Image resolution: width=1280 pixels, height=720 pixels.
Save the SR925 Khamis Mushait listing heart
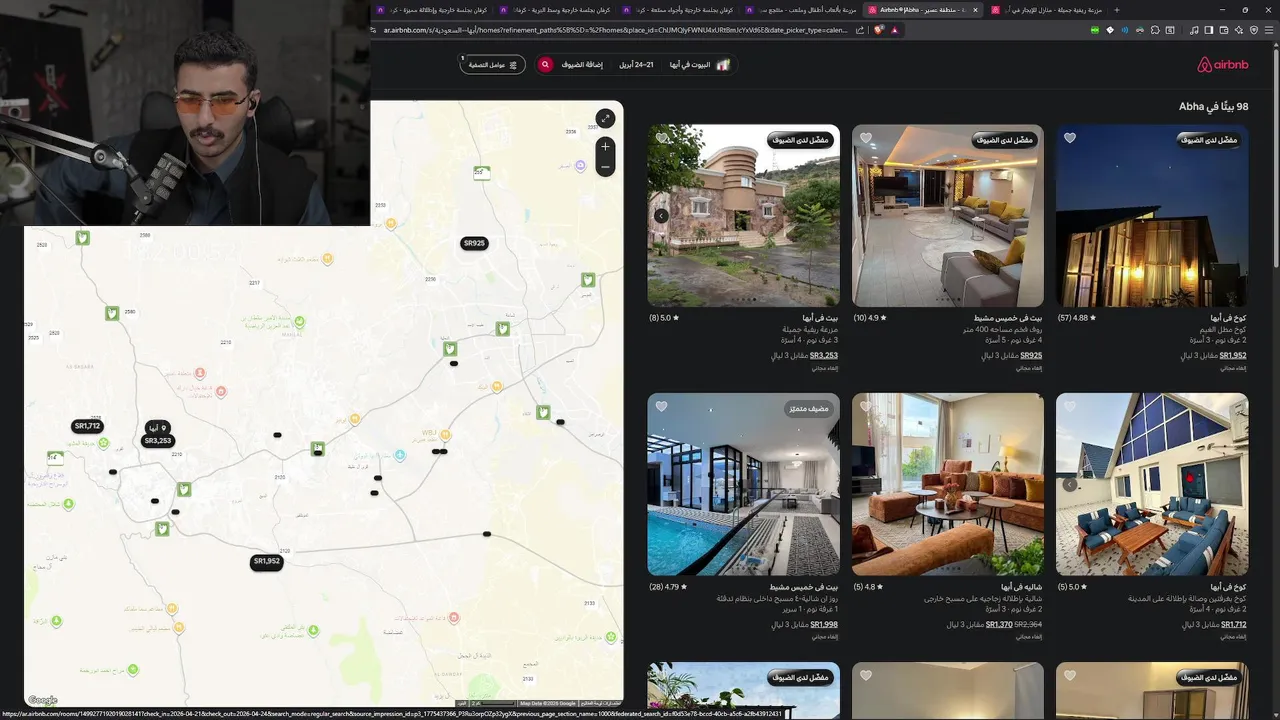[866, 138]
